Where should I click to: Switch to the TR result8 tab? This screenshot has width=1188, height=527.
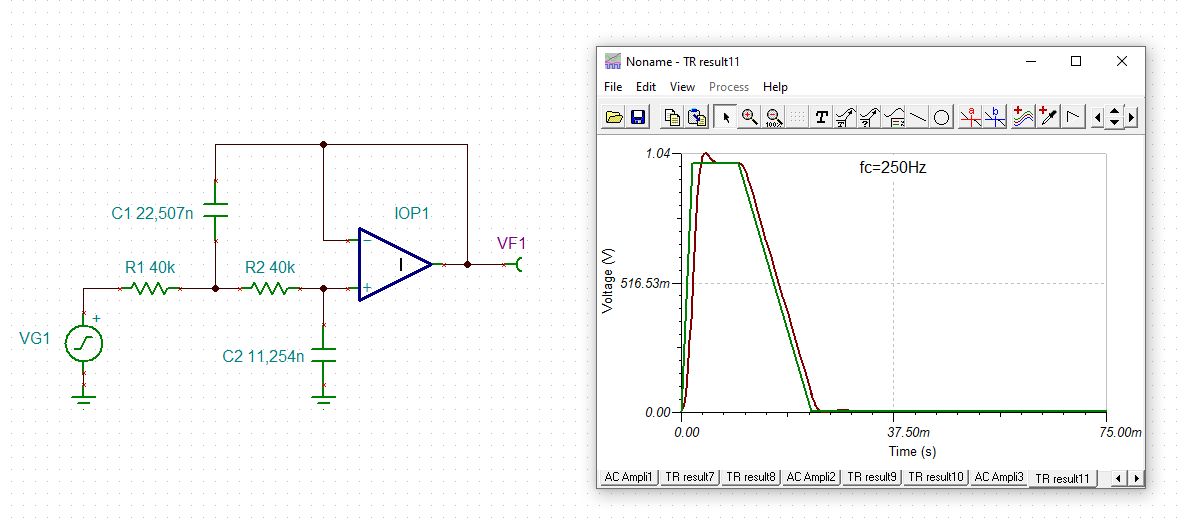[750, 477]
